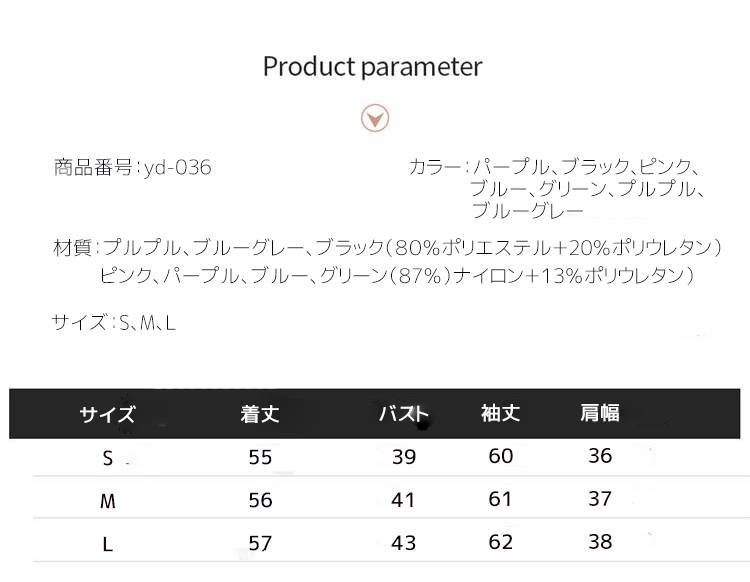
Task: Click the Product parameter heading
Action: pos(372,67)
